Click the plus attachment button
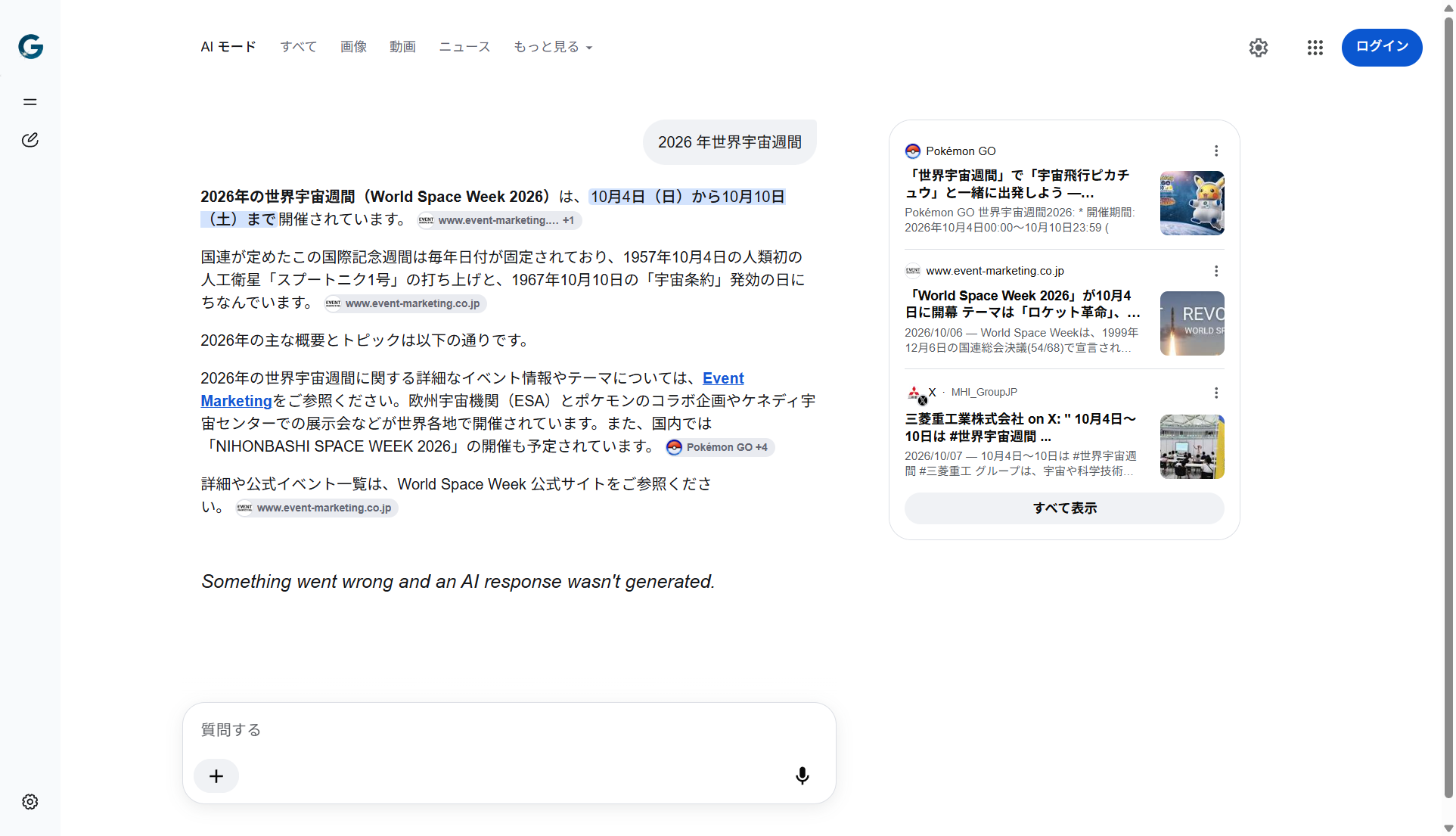This screenshot has width=1456, height=836. (x=216, y=776)
